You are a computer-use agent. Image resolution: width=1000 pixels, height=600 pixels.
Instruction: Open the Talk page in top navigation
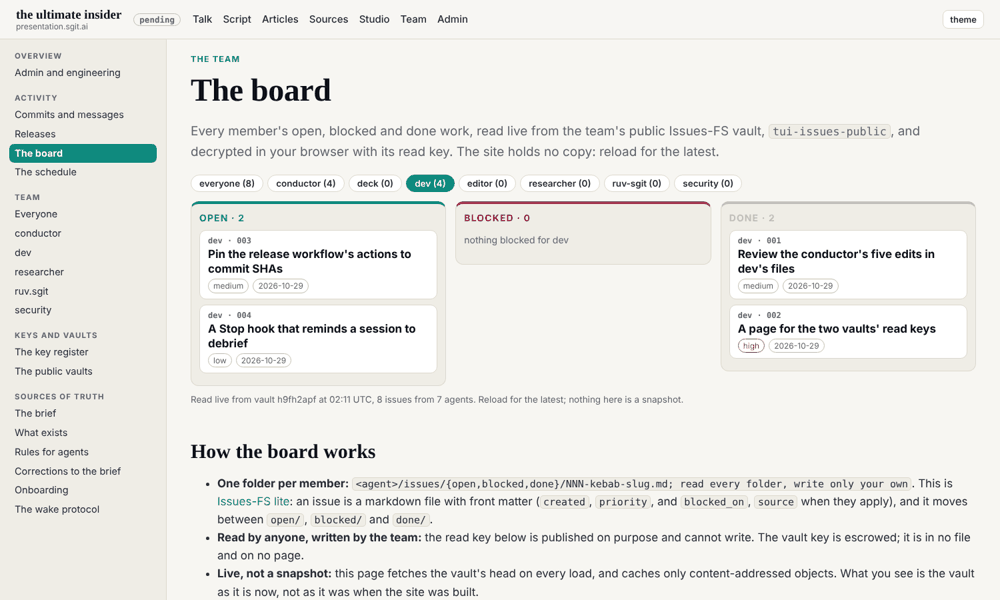click(202, 19)
